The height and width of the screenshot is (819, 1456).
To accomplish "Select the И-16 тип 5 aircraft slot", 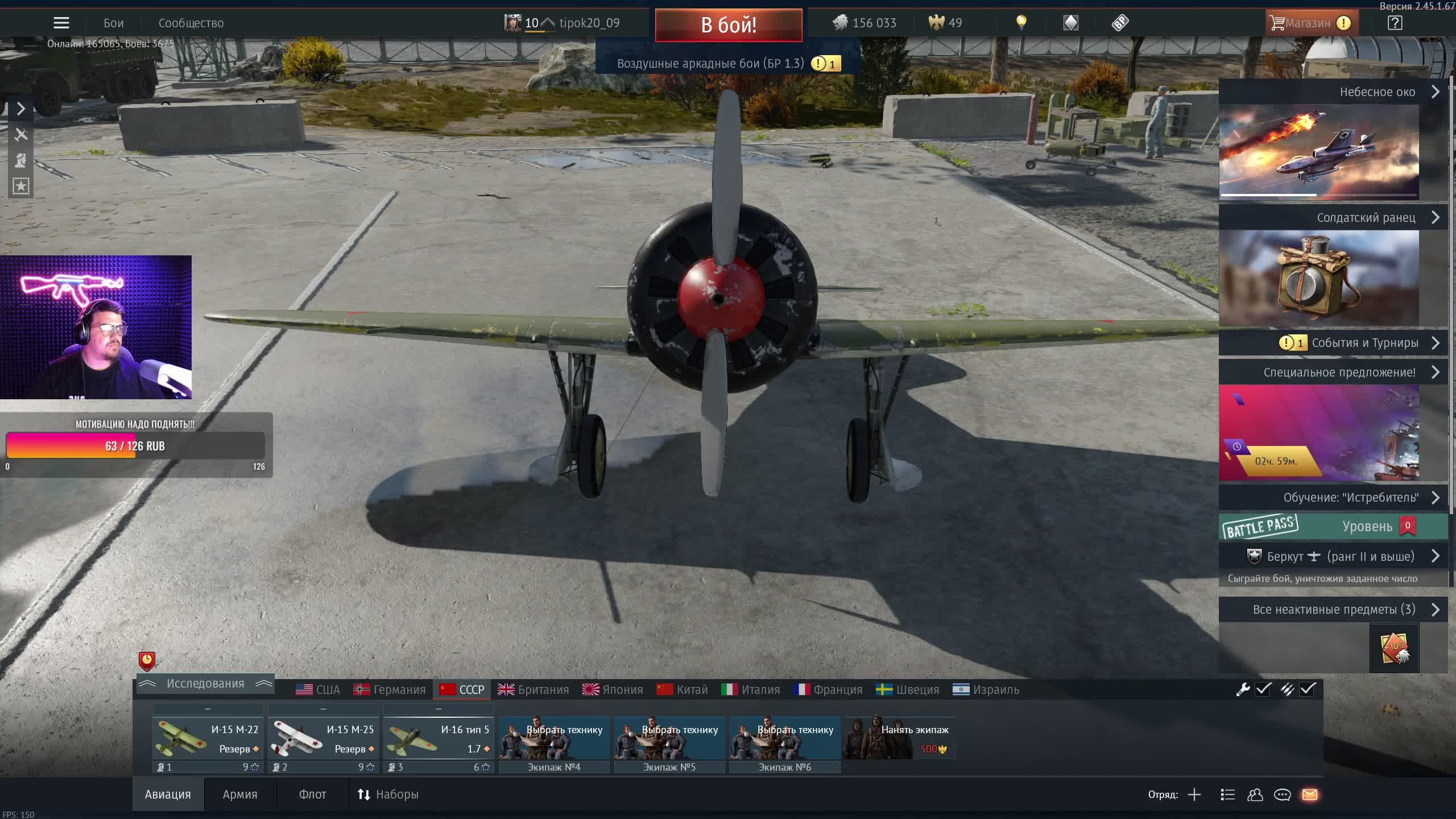I will tap(439, 738).
